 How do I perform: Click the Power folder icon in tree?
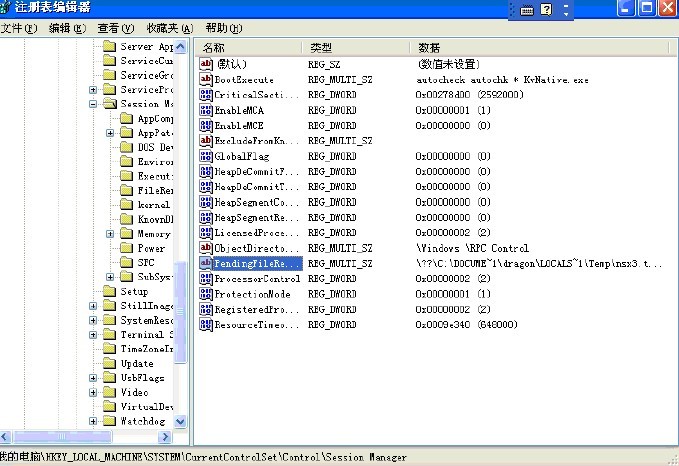[126, 248]
